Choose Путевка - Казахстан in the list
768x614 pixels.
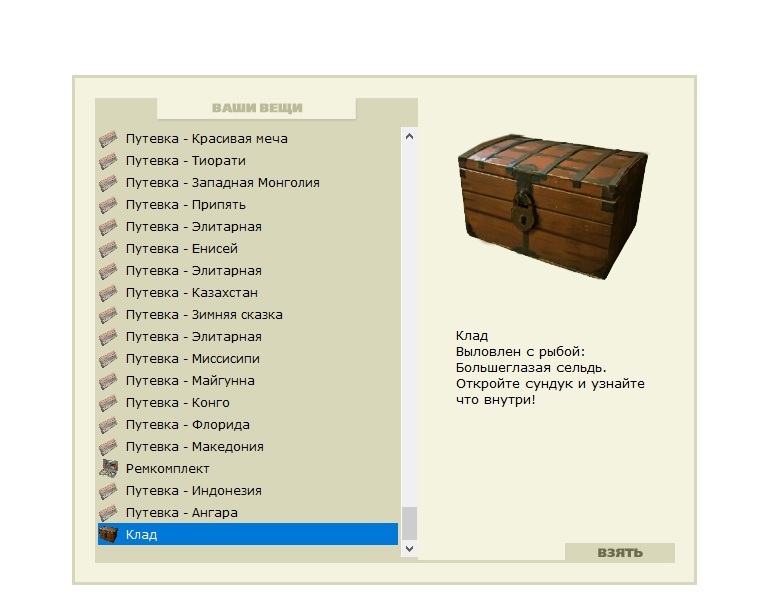(x=248, y=293)
